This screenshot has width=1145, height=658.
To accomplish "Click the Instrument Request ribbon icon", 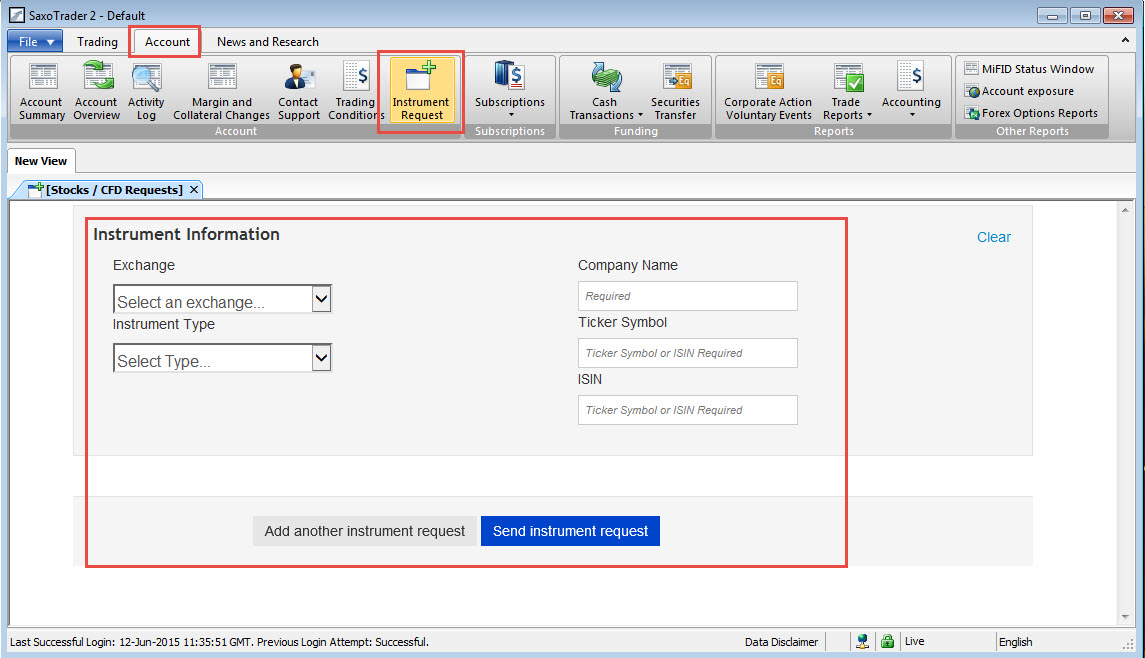I will click(x=421, y=91).
